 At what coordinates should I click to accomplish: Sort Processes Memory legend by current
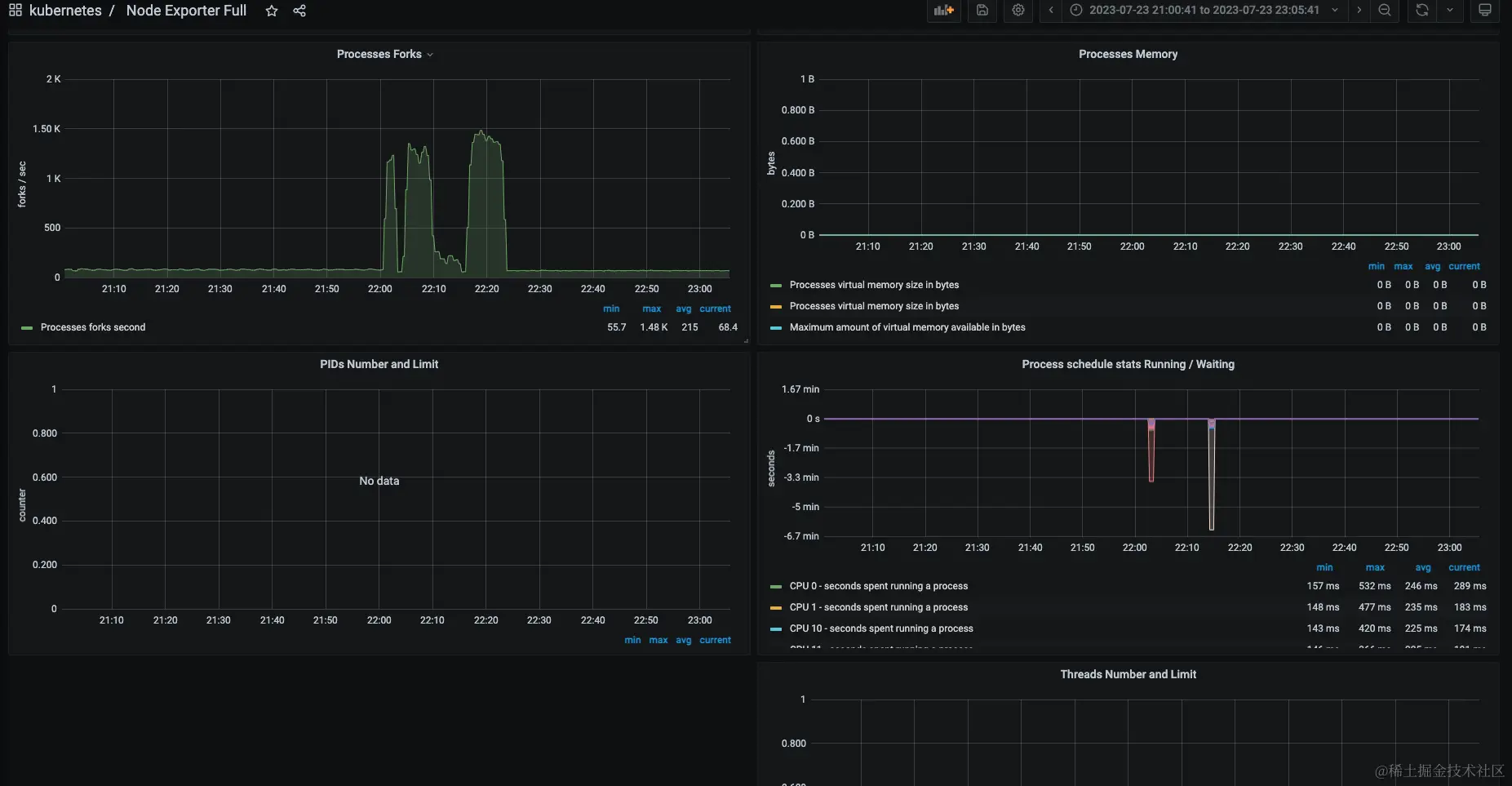coord(1465,266)
